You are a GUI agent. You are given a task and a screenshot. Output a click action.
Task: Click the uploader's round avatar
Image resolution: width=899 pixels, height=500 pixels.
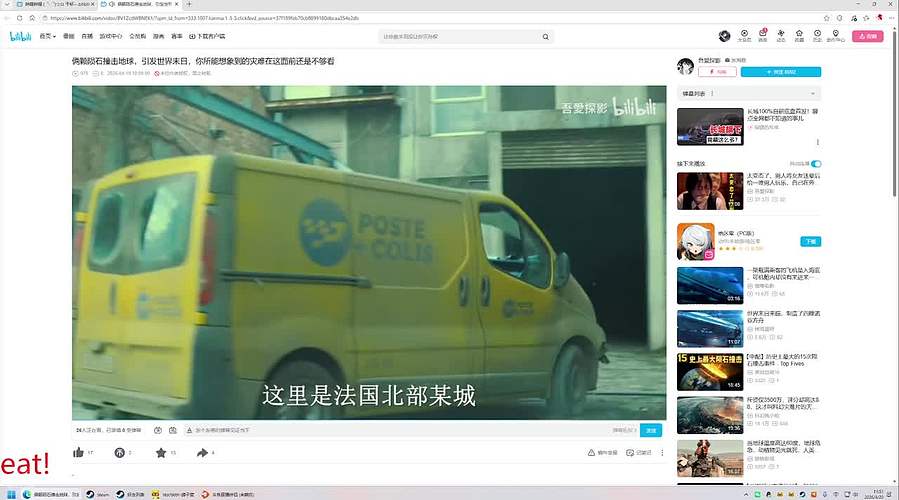click(x=685, y=67)
